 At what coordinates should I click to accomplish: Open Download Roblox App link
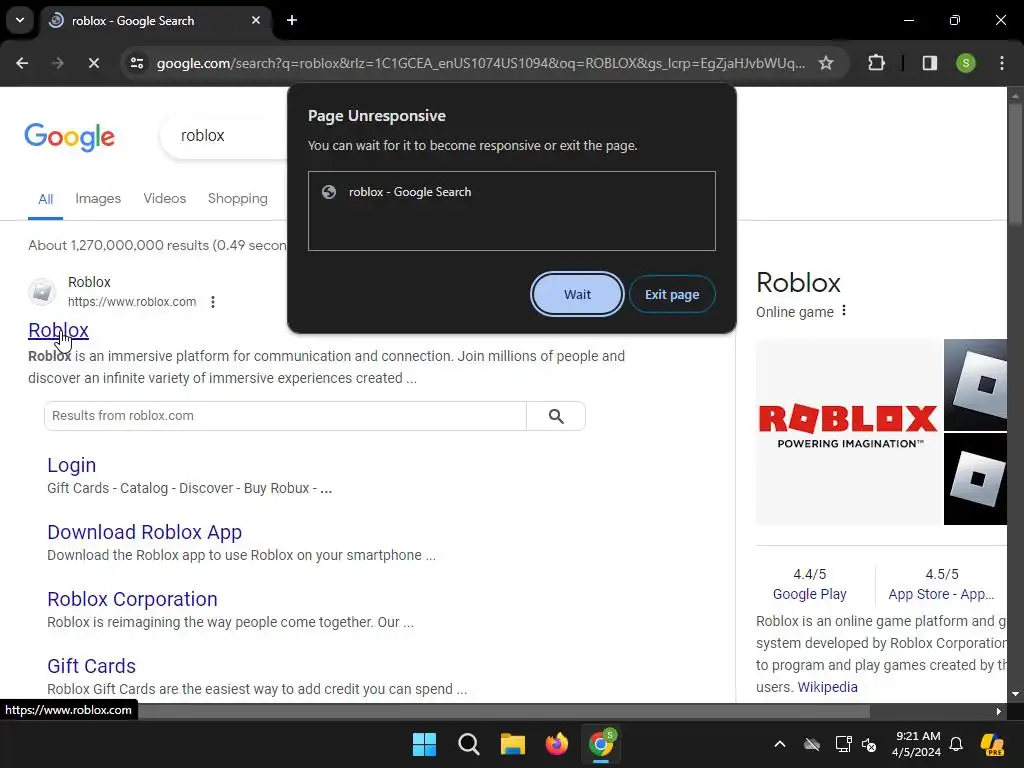(144, 532)
